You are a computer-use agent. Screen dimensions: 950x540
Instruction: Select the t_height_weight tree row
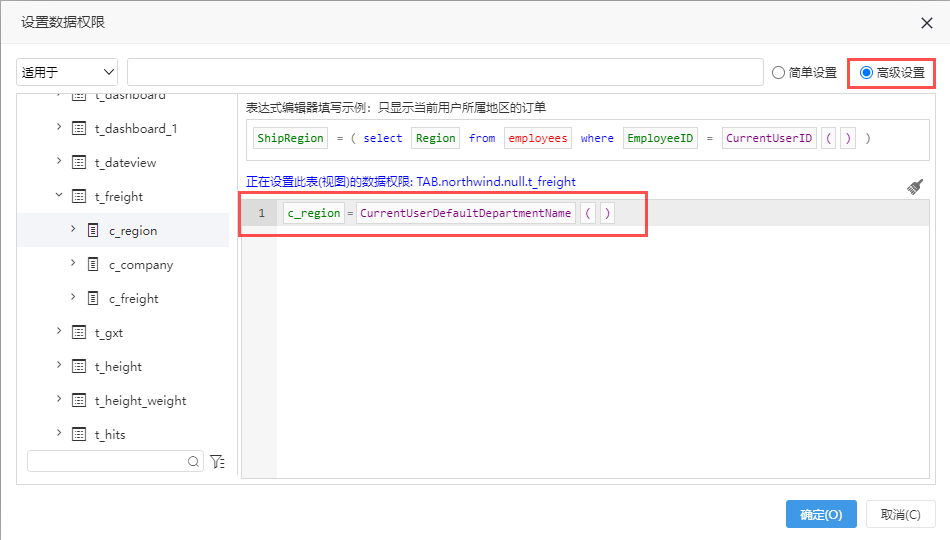pos(123,400)
